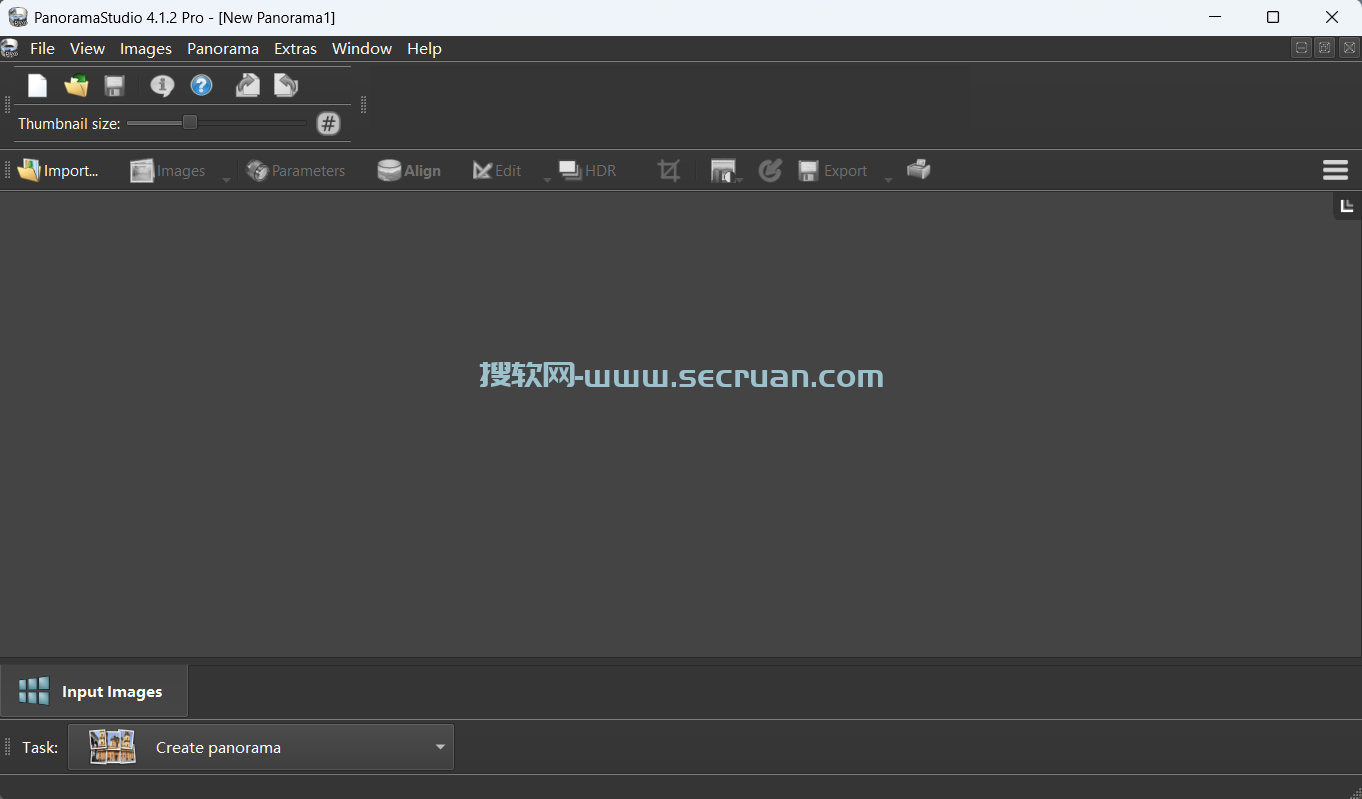Minimize the inner document window
The image size is (1362, 799).
(1301, 47)
